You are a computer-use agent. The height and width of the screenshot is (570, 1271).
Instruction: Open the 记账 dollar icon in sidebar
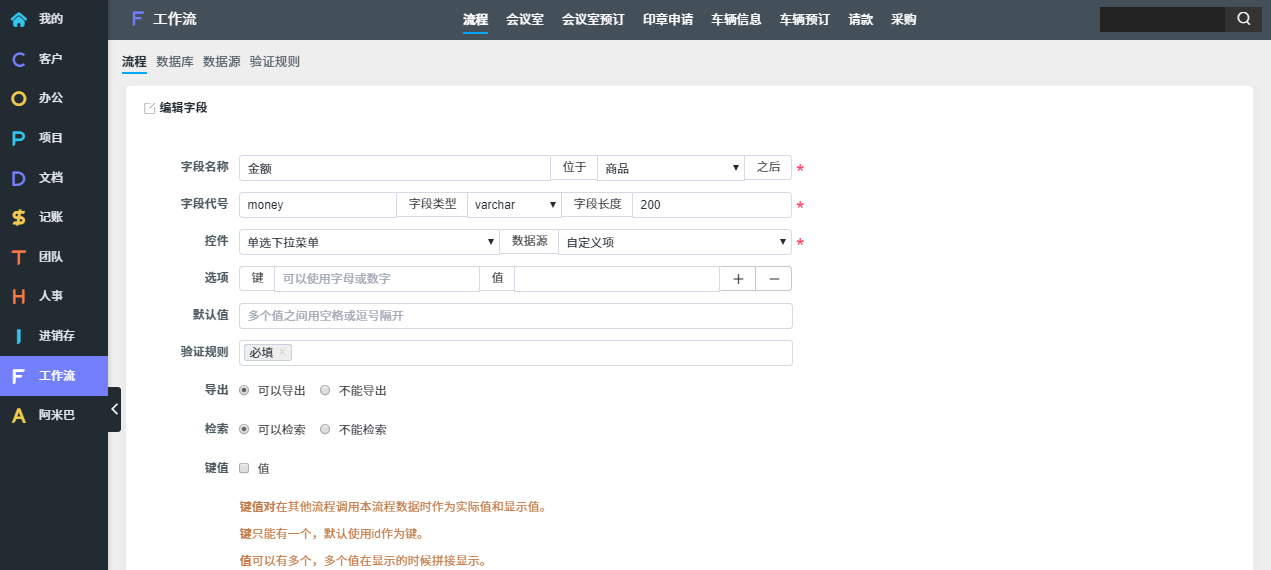(x=19, y=217)
